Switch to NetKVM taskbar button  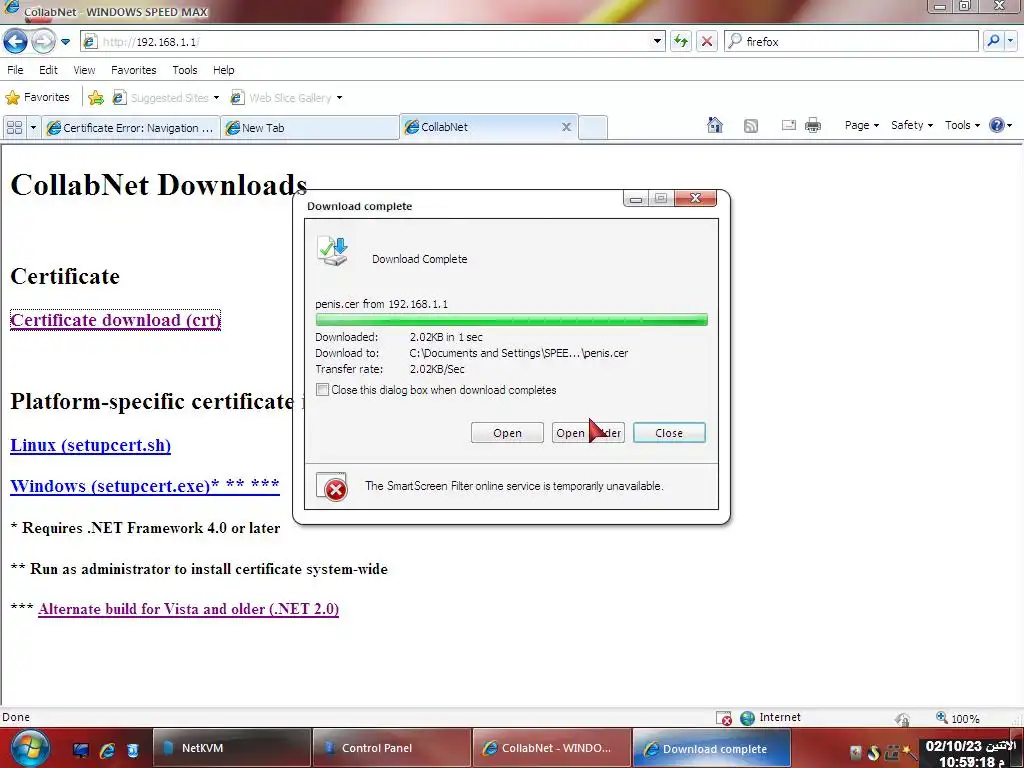[232, 748]
